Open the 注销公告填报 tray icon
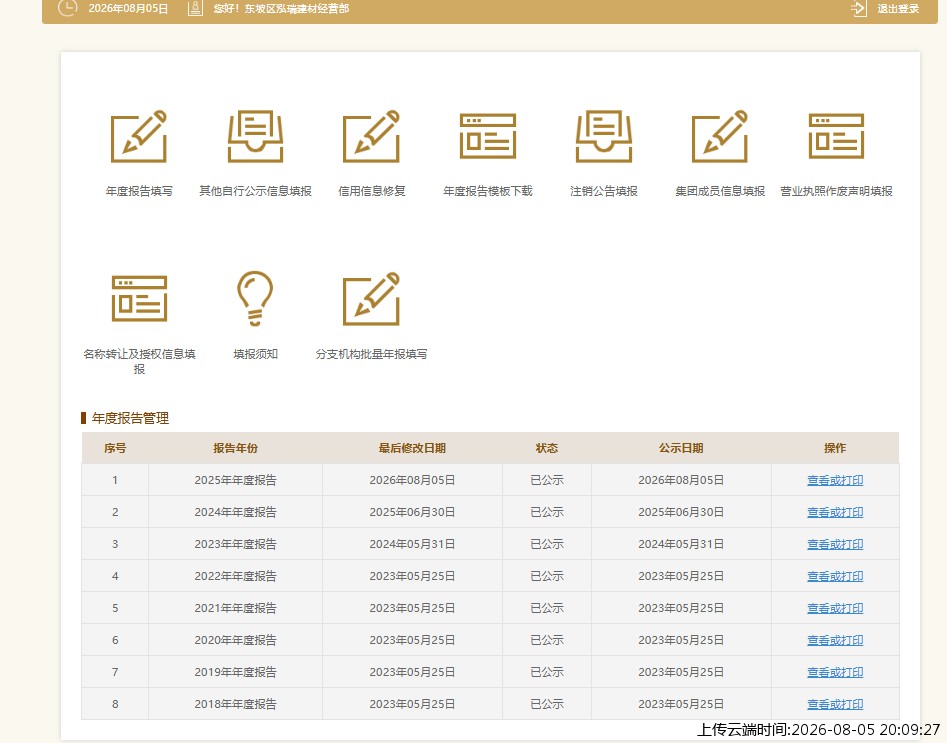 click(603, 137)
